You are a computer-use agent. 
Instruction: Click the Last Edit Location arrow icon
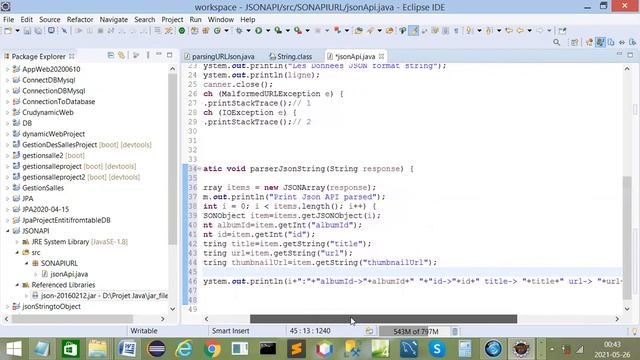click(x=509, y=31)
